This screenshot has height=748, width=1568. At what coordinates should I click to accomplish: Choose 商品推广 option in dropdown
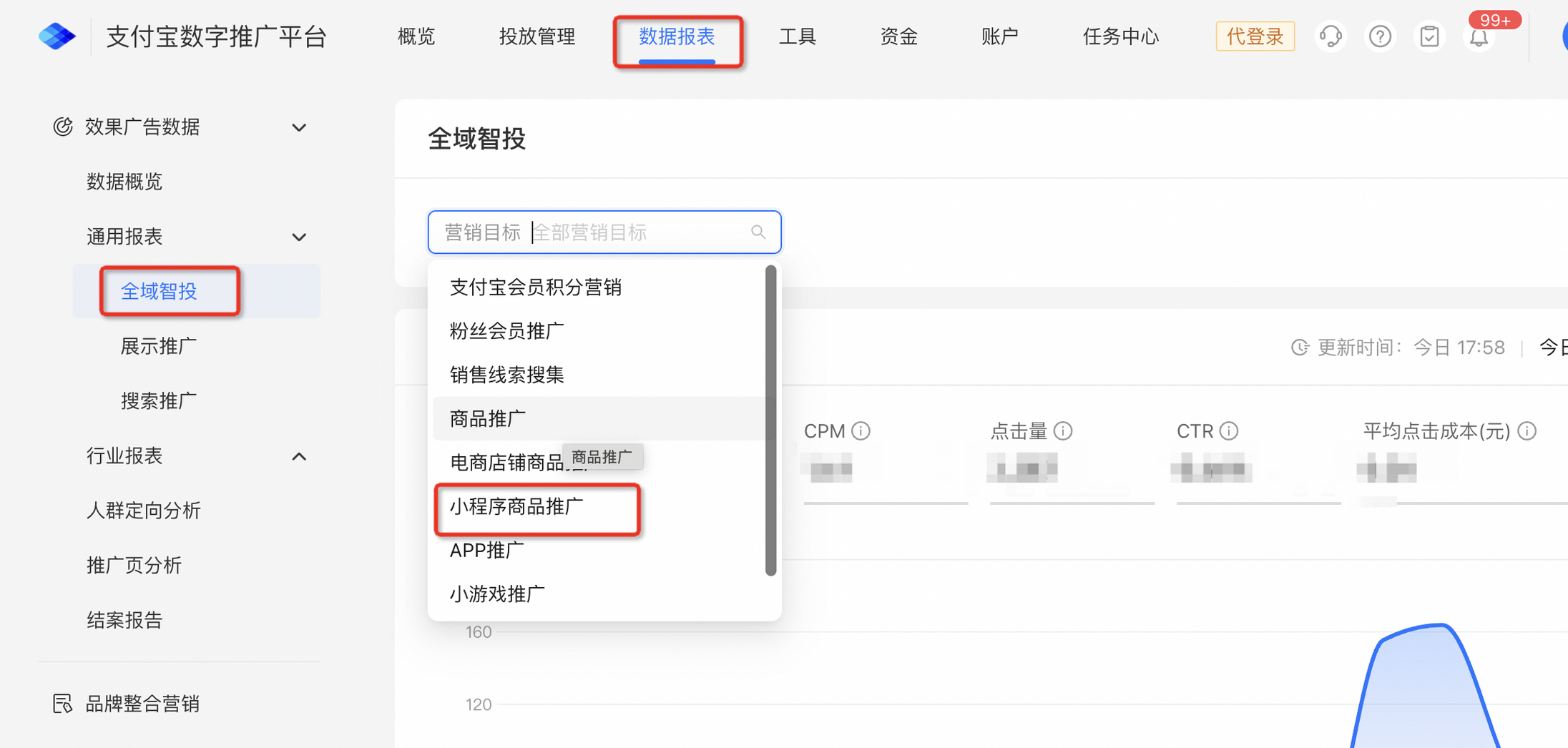[599, 418]
